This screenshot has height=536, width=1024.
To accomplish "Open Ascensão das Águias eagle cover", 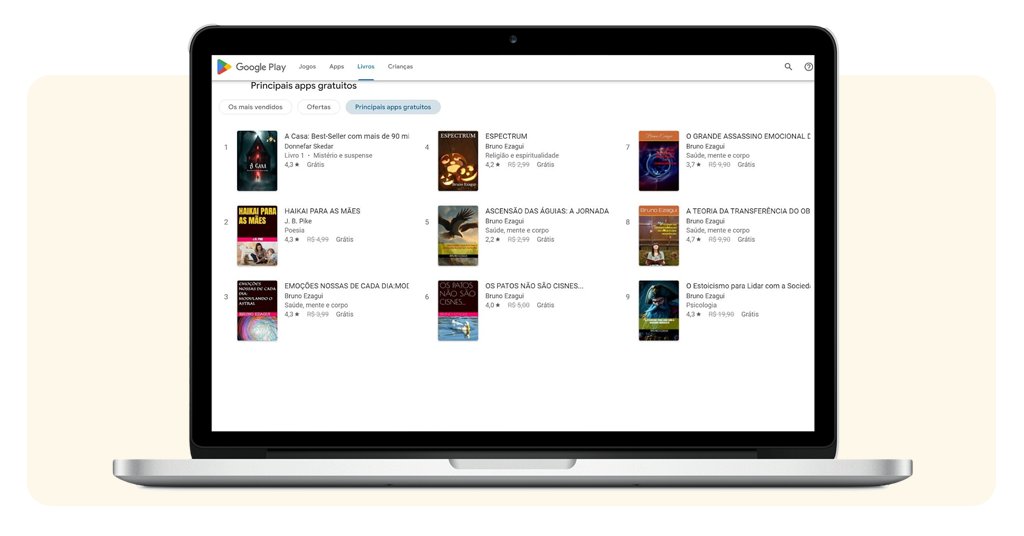I will pyautogui.click(x=458, y=236).
